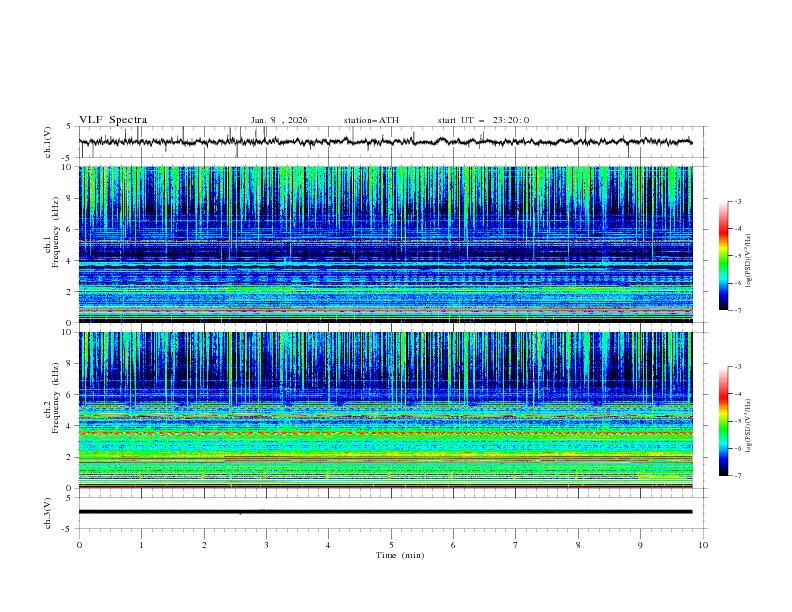Viewport: 792px width, 612px height.
Task: Click the ch.2 "Frequency (kHz)" axis label
Action: point(56,398)
